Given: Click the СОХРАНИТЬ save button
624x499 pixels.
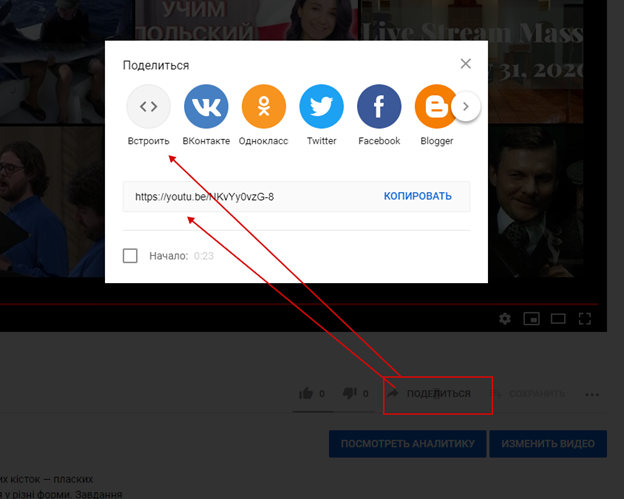Looking at the screenshot, I should point(528,394).
